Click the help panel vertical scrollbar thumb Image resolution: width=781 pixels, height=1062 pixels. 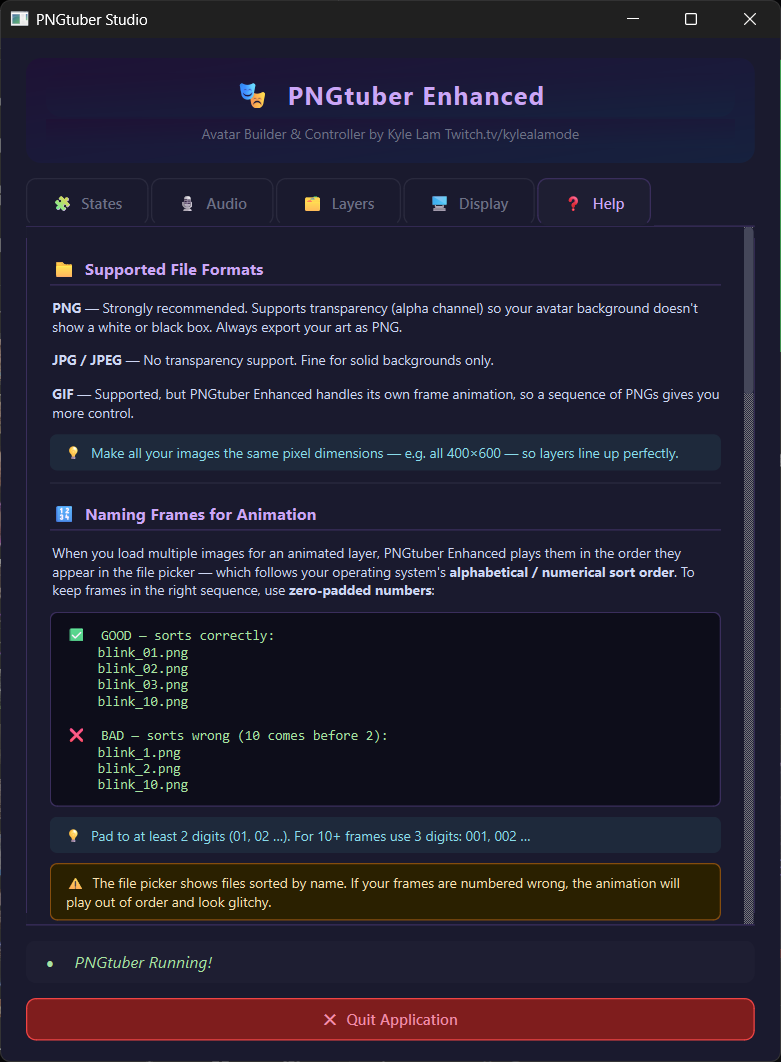click(748, 310)
